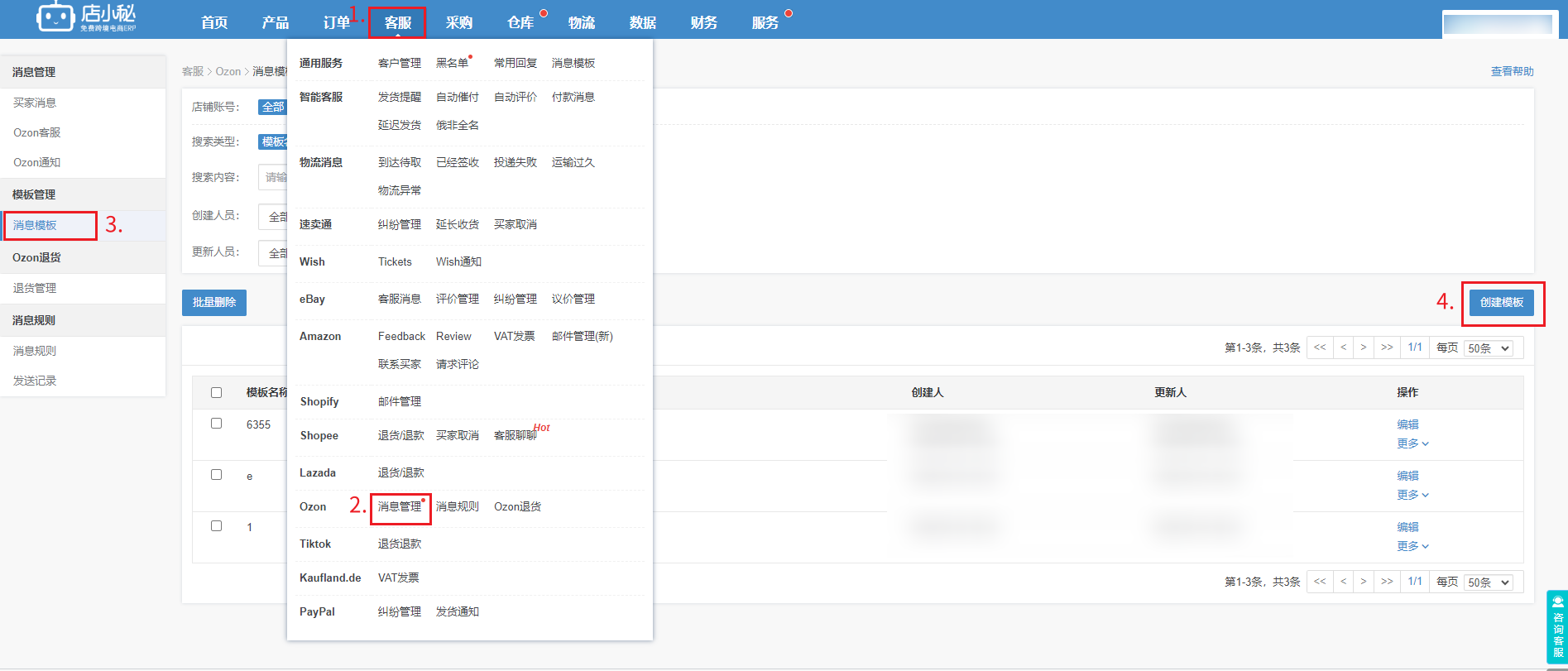Click the 批量删除 button
The width and height of the screenshot is (1568, 671).
pos(214,302)
